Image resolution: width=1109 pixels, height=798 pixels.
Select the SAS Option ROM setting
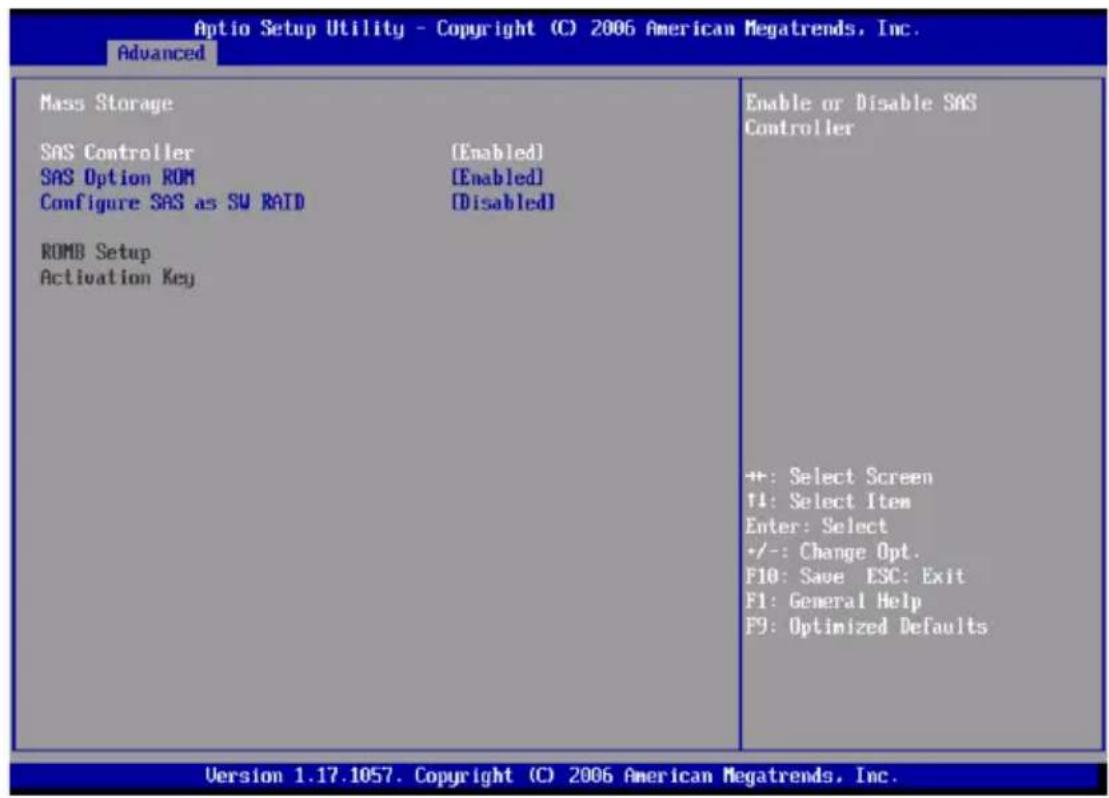click(117, 178)
